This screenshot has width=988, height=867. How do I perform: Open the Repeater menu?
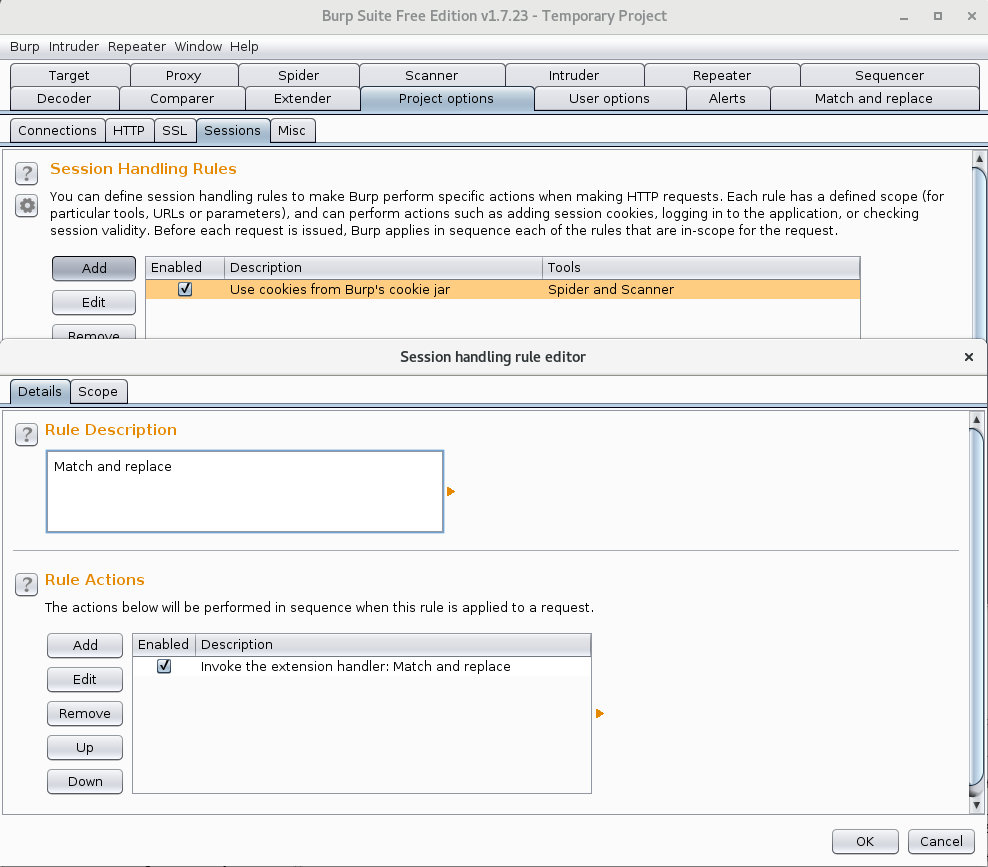(137, 47)
